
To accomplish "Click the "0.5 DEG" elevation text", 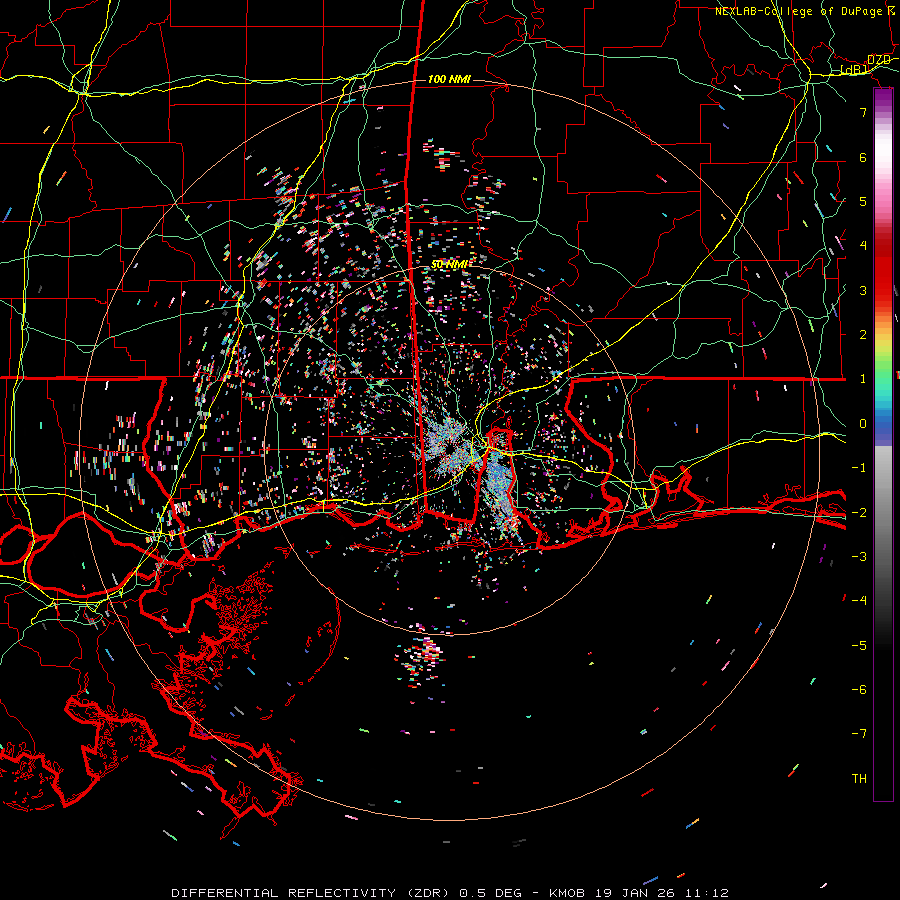I will click(491, 893).
